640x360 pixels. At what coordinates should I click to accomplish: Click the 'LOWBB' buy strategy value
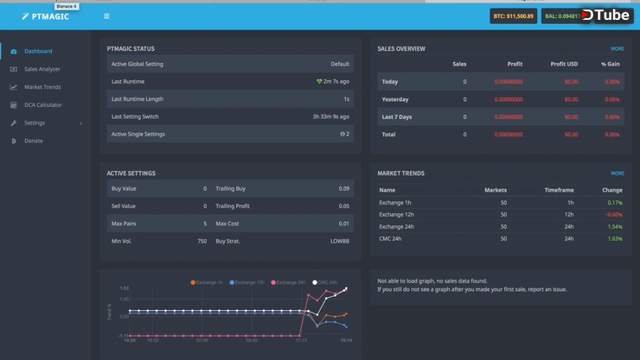[340, 241]
